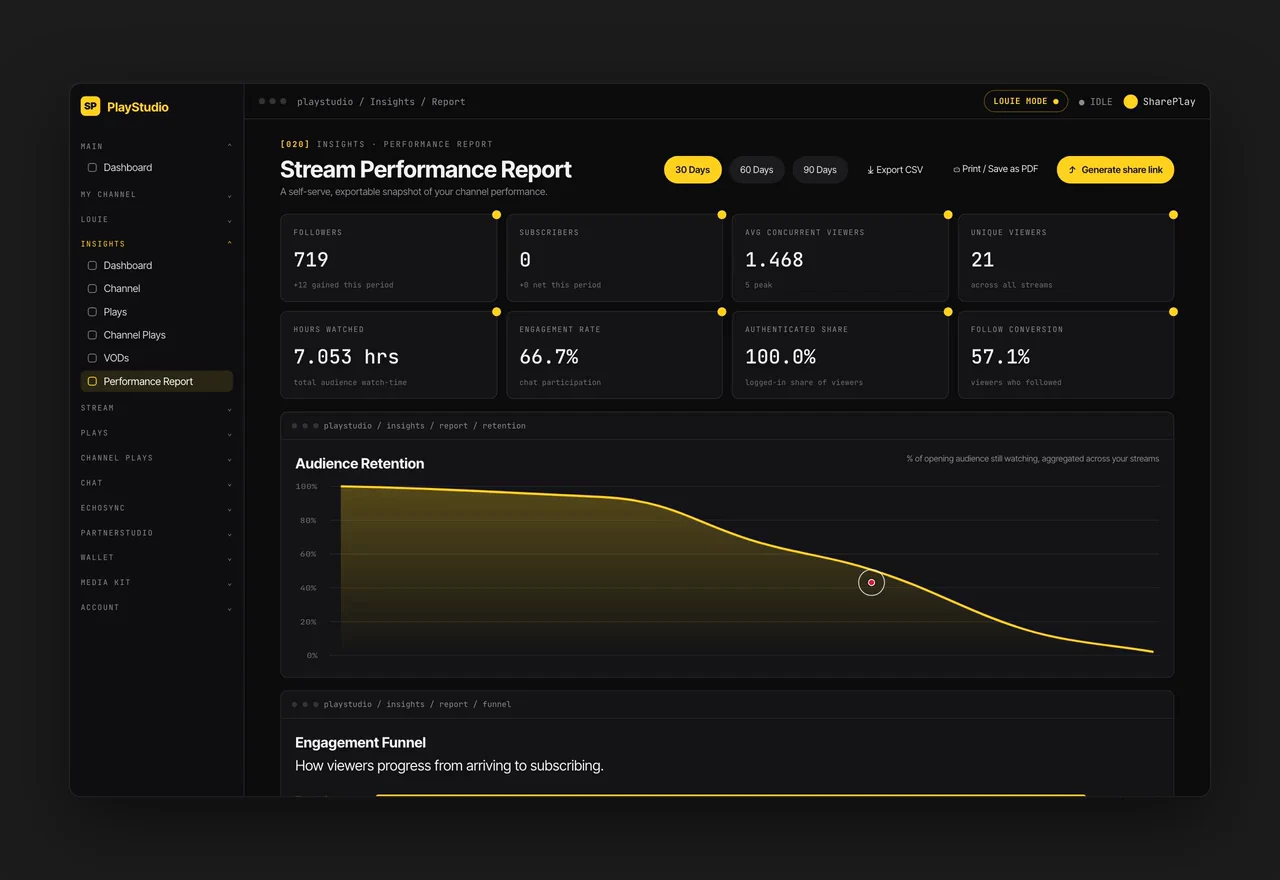The width and height of the screenshot is (1280, 880).
Task: Open the Channel insights page
Action: [x=156, y=289]
